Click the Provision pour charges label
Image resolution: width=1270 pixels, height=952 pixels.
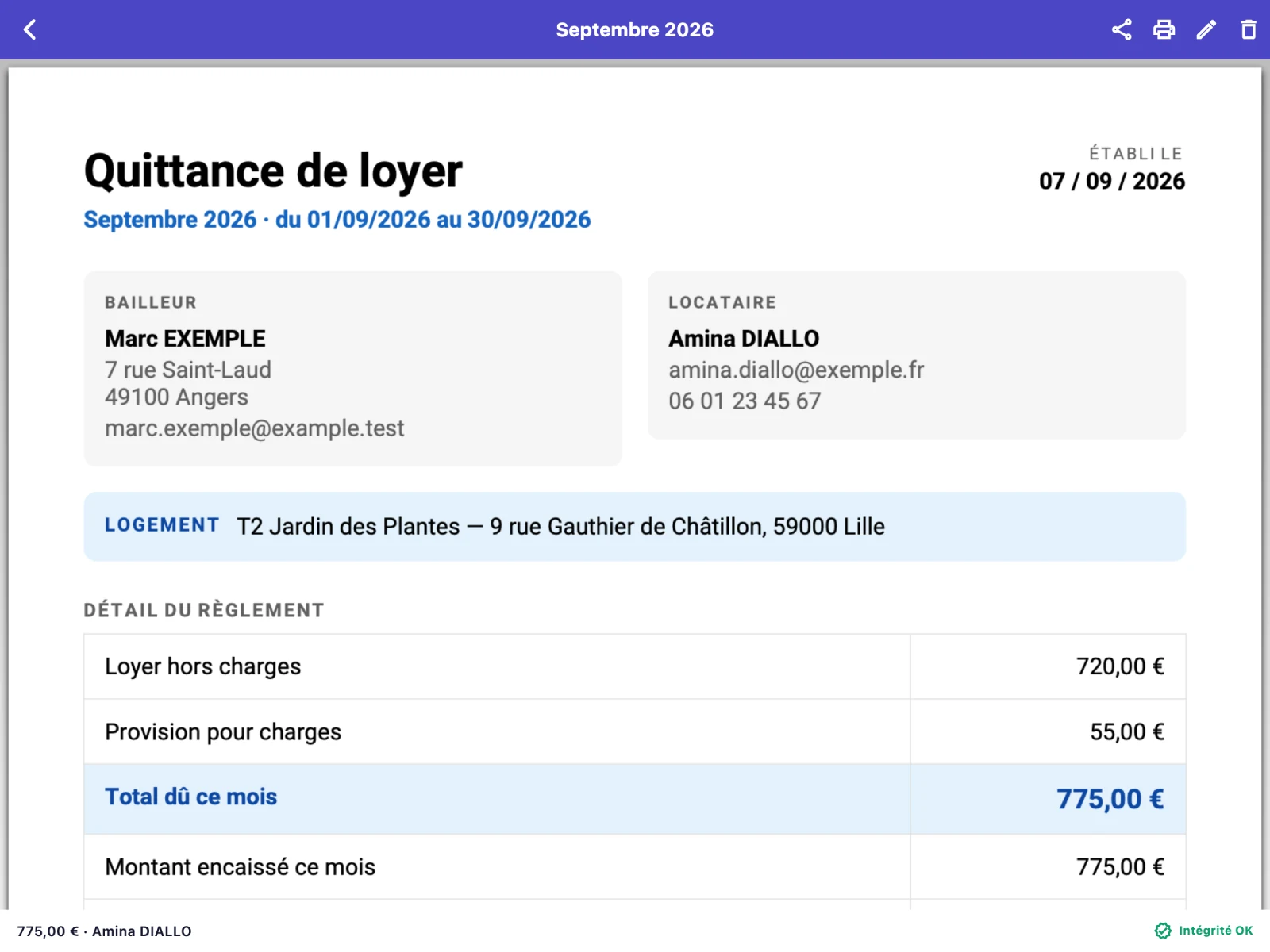point(223,732)
